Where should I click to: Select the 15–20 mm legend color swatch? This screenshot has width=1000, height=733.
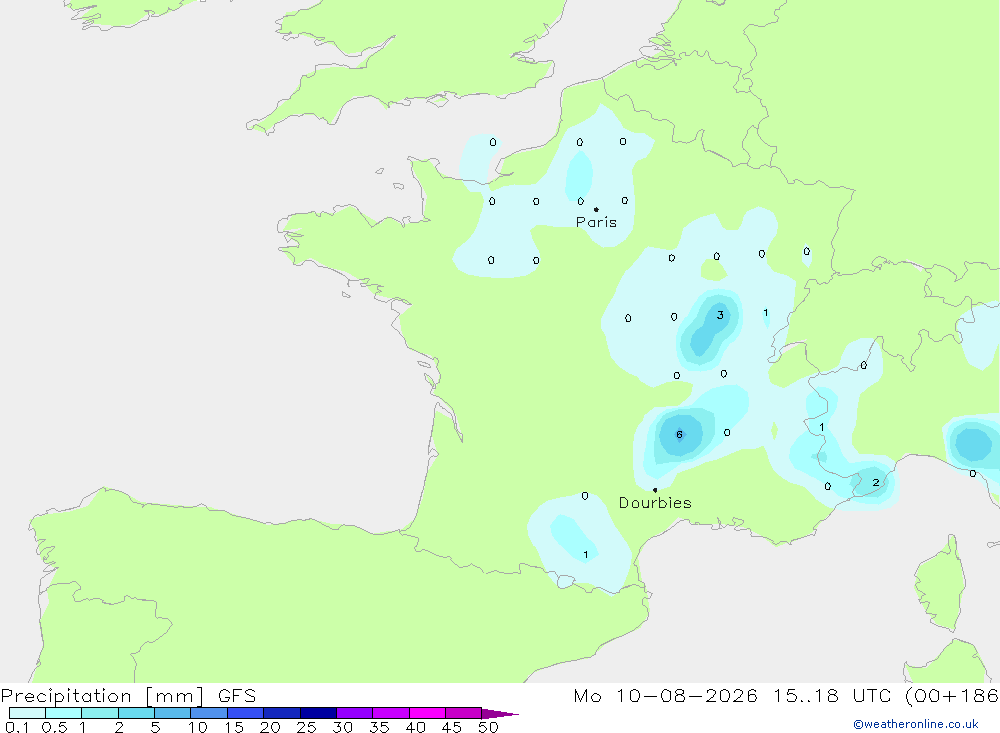[x=246, y=713]
